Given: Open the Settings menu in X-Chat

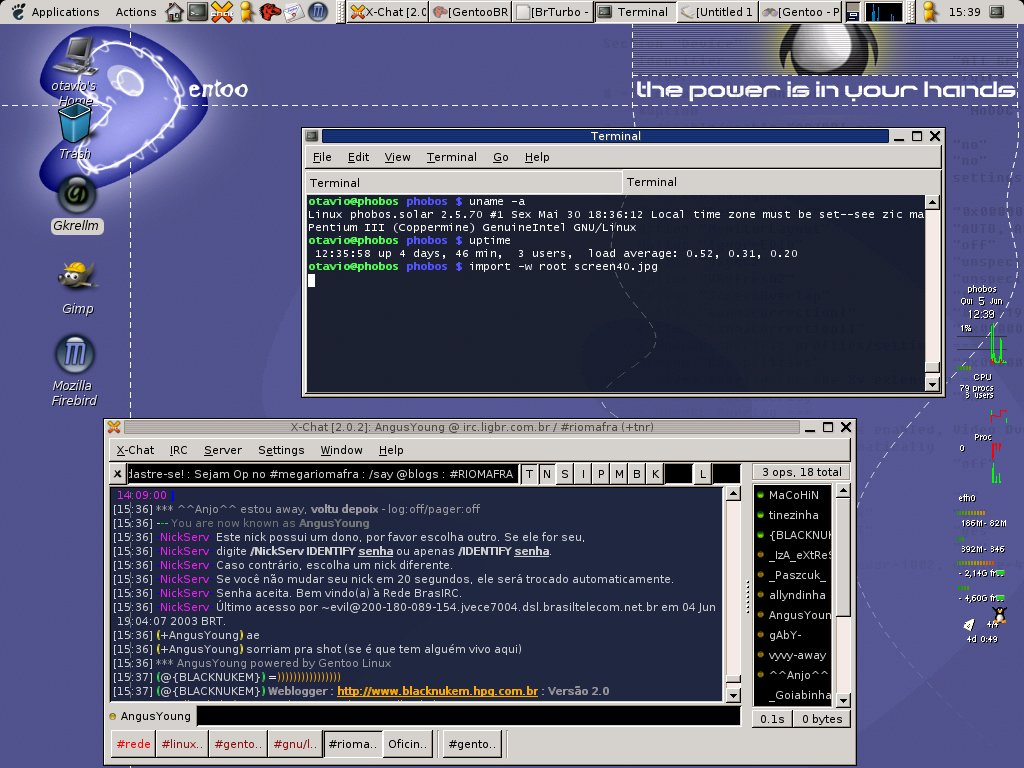Looking at the screenshot, I should (x=281, y=450).
